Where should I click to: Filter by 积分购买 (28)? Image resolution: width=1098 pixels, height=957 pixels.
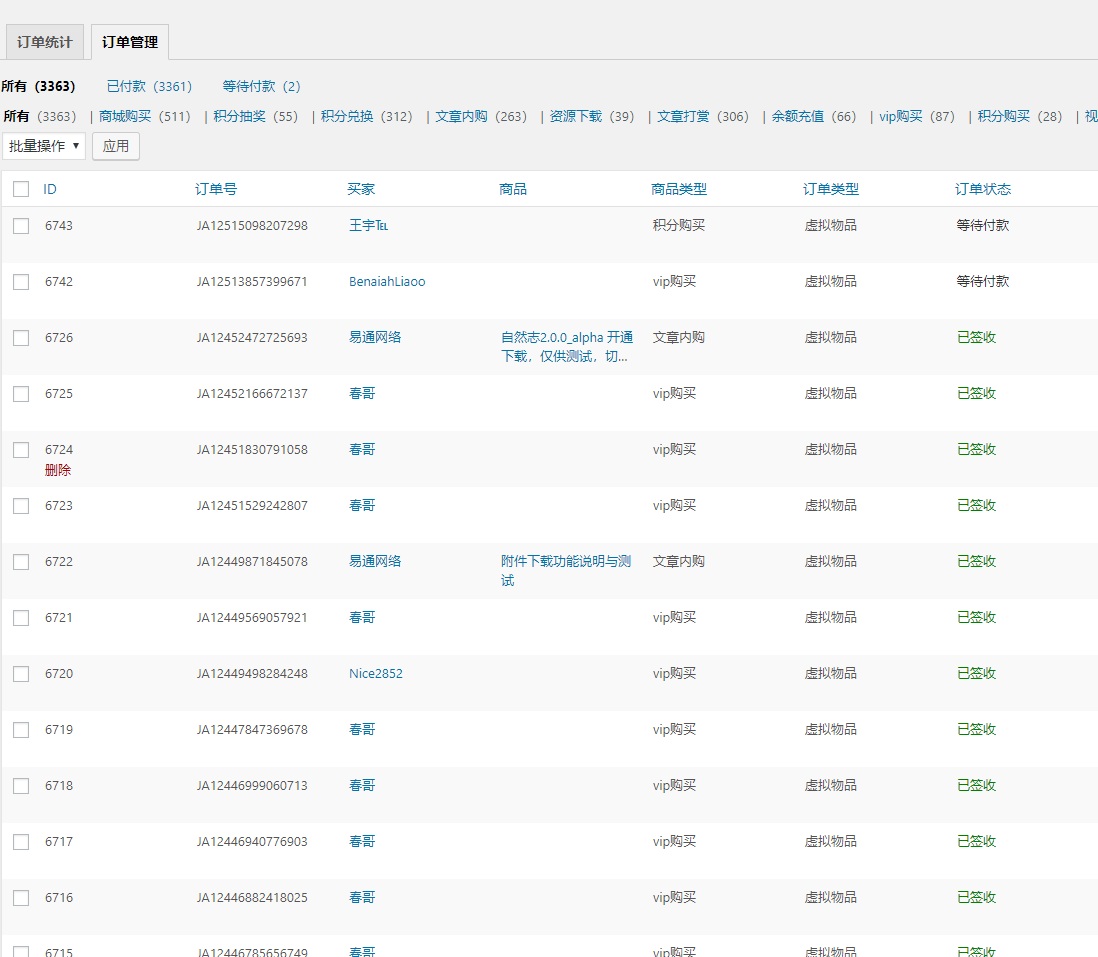pyautogui.click(x=1020, y=116)
